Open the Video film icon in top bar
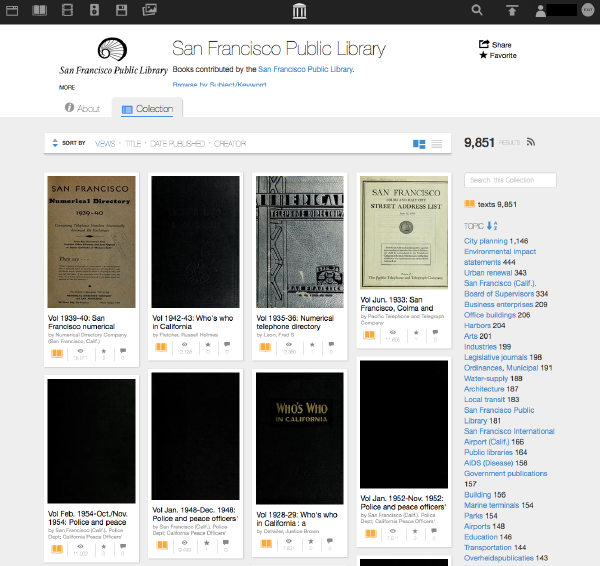600x566 pixels. 67,11
